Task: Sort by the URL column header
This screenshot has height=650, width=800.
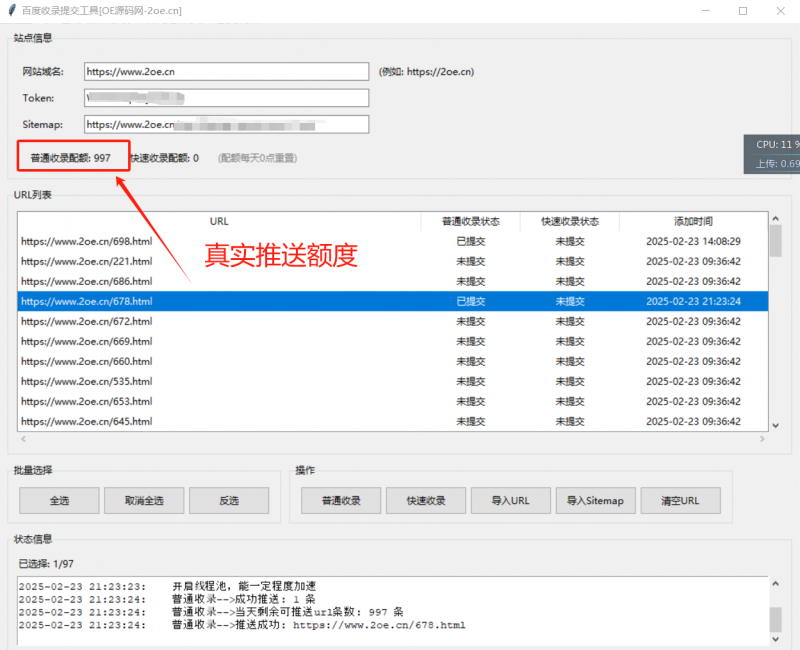Action: (x=219, y=221)
